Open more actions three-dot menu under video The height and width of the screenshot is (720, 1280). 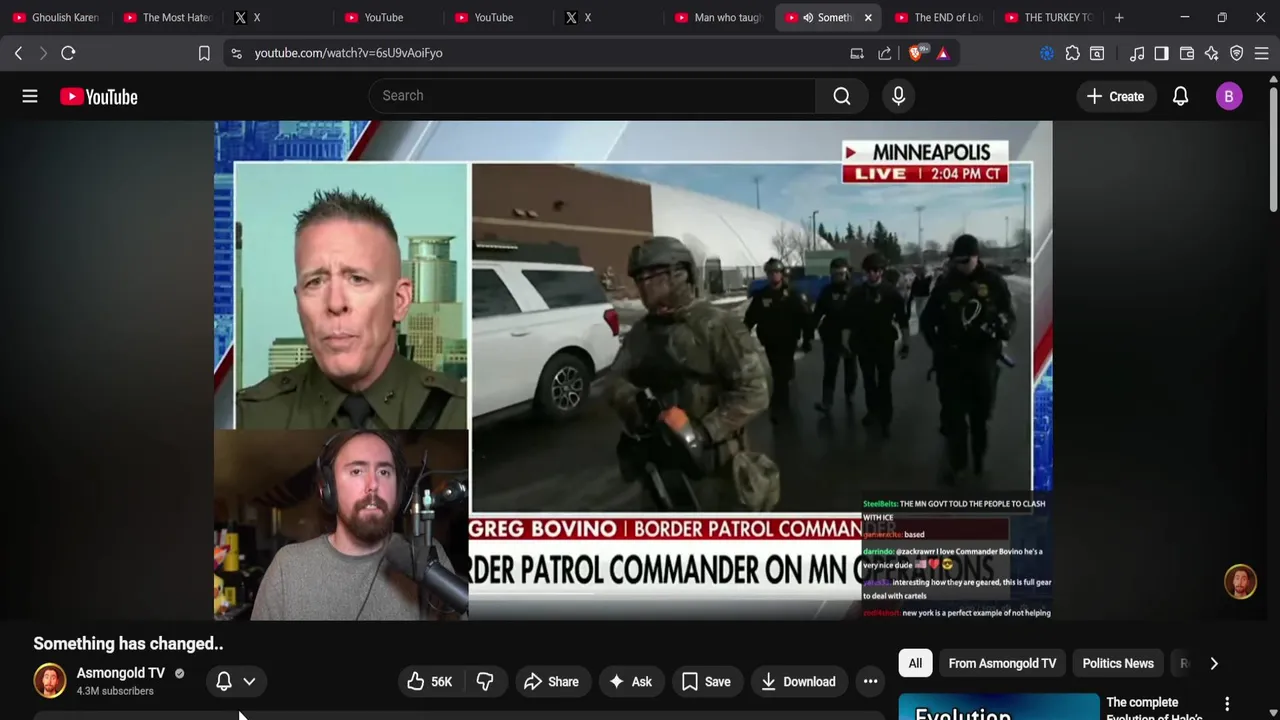(x=871, y=681)
